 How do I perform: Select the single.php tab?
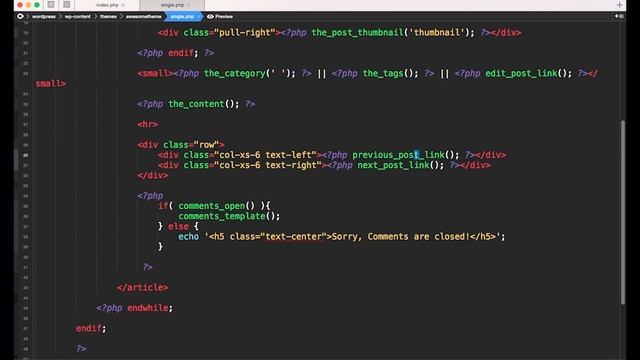[172, 5]
